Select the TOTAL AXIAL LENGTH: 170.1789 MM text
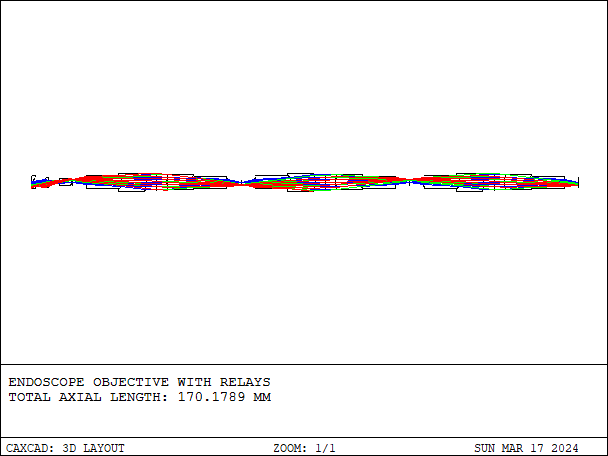This screenshot has width=608, height=456. tap(140, 397)
